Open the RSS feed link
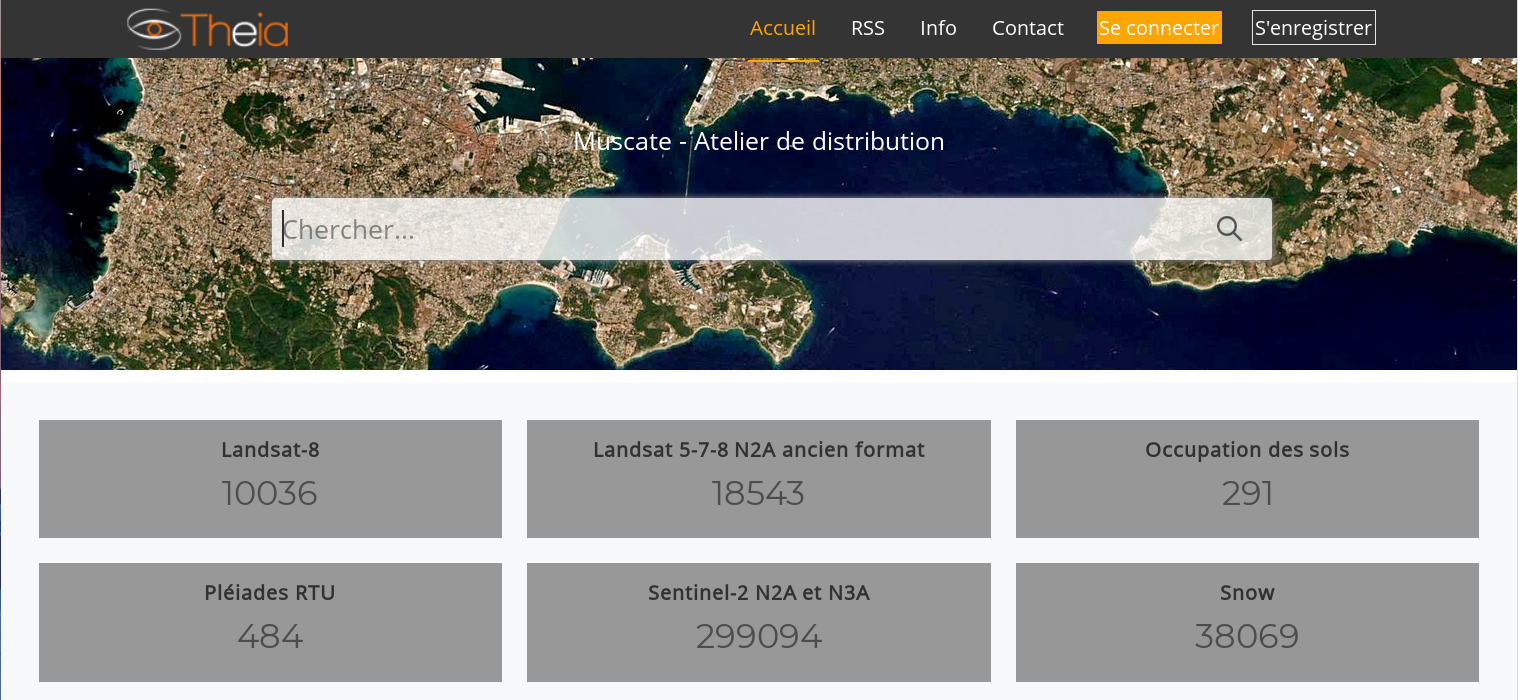This screenshot has height=700, width=1518. pos(868,28)
